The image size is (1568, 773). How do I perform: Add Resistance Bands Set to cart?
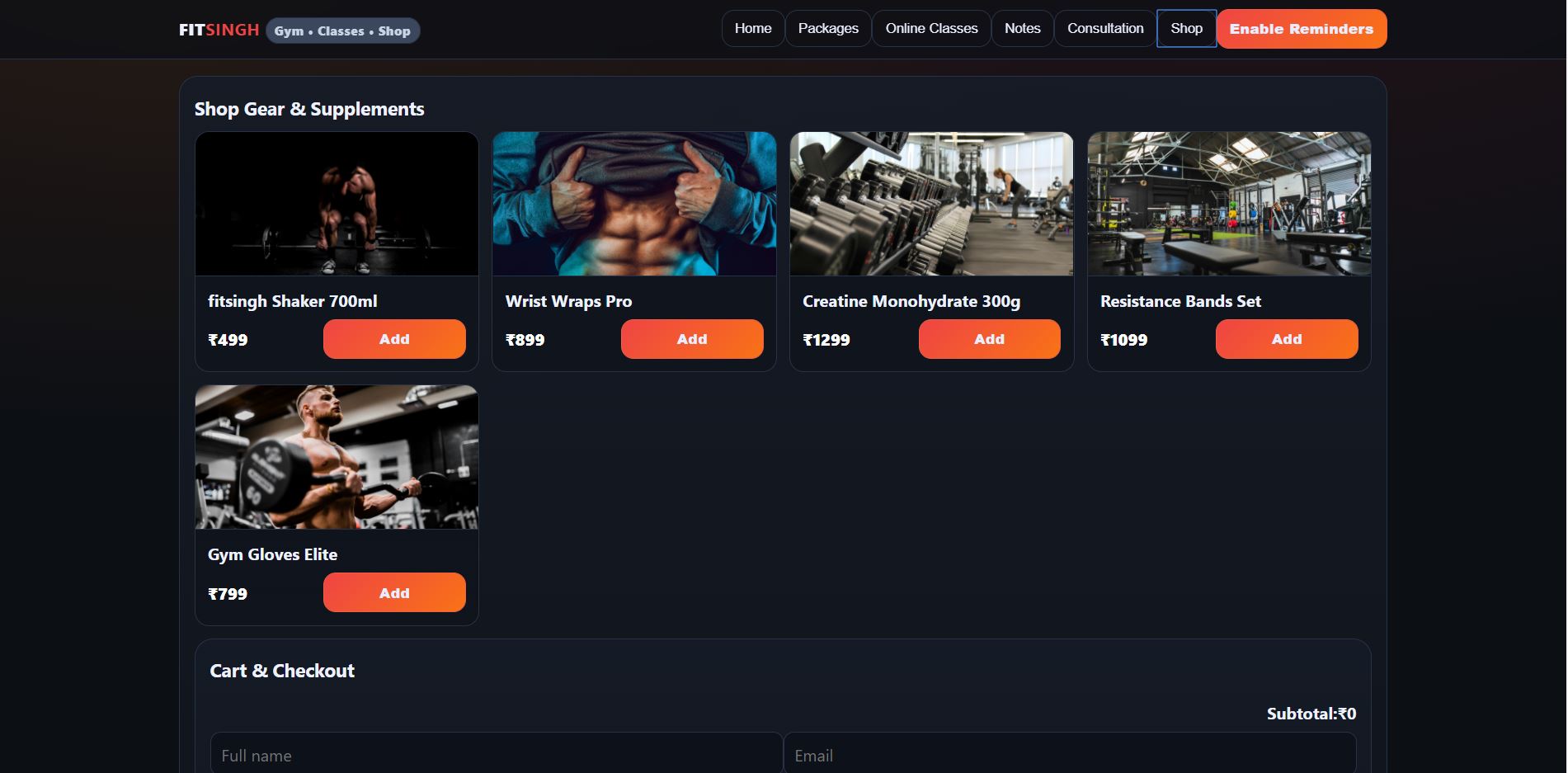click(x=1285, y=339)
